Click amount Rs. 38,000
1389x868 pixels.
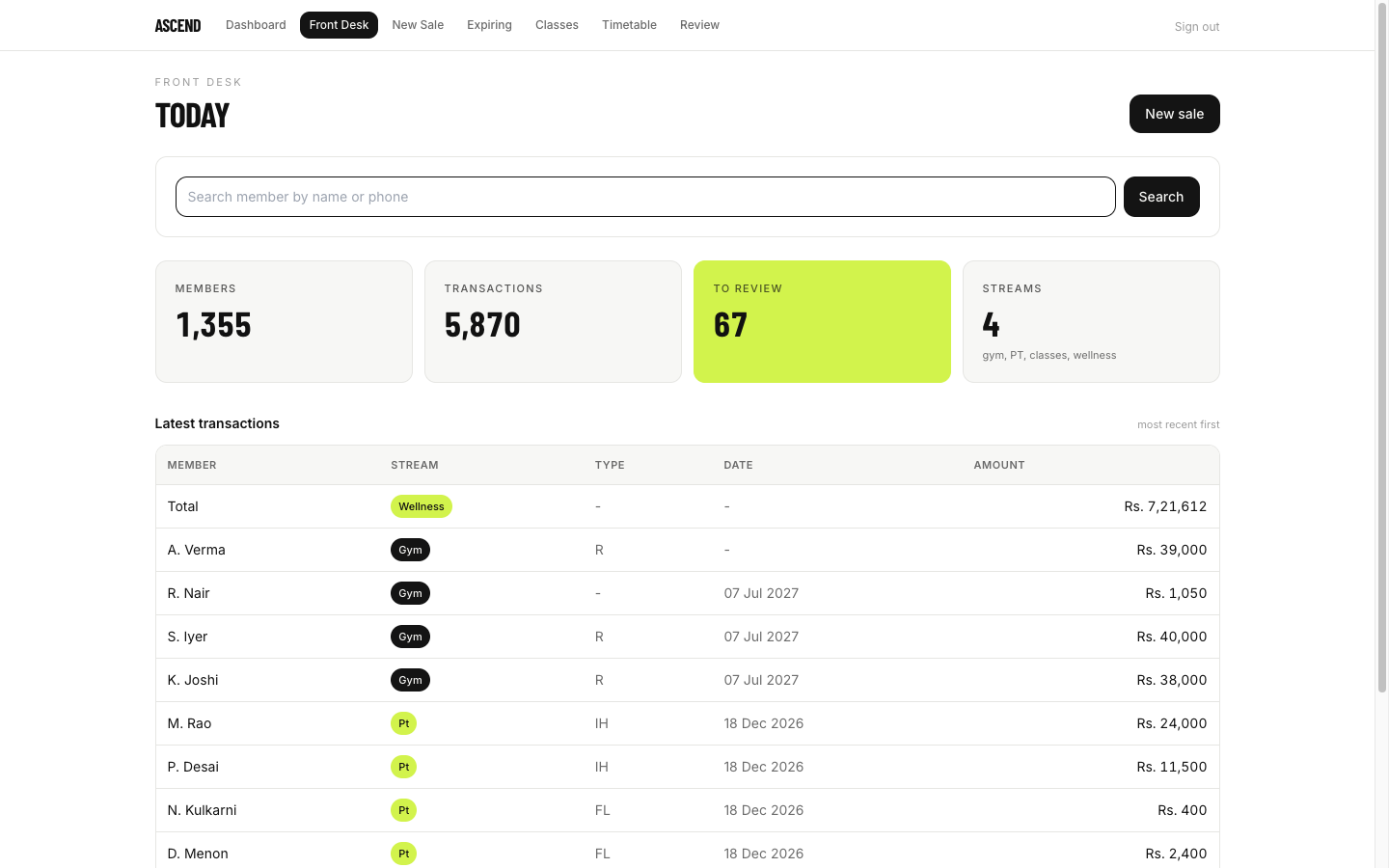coord(1172,680)
